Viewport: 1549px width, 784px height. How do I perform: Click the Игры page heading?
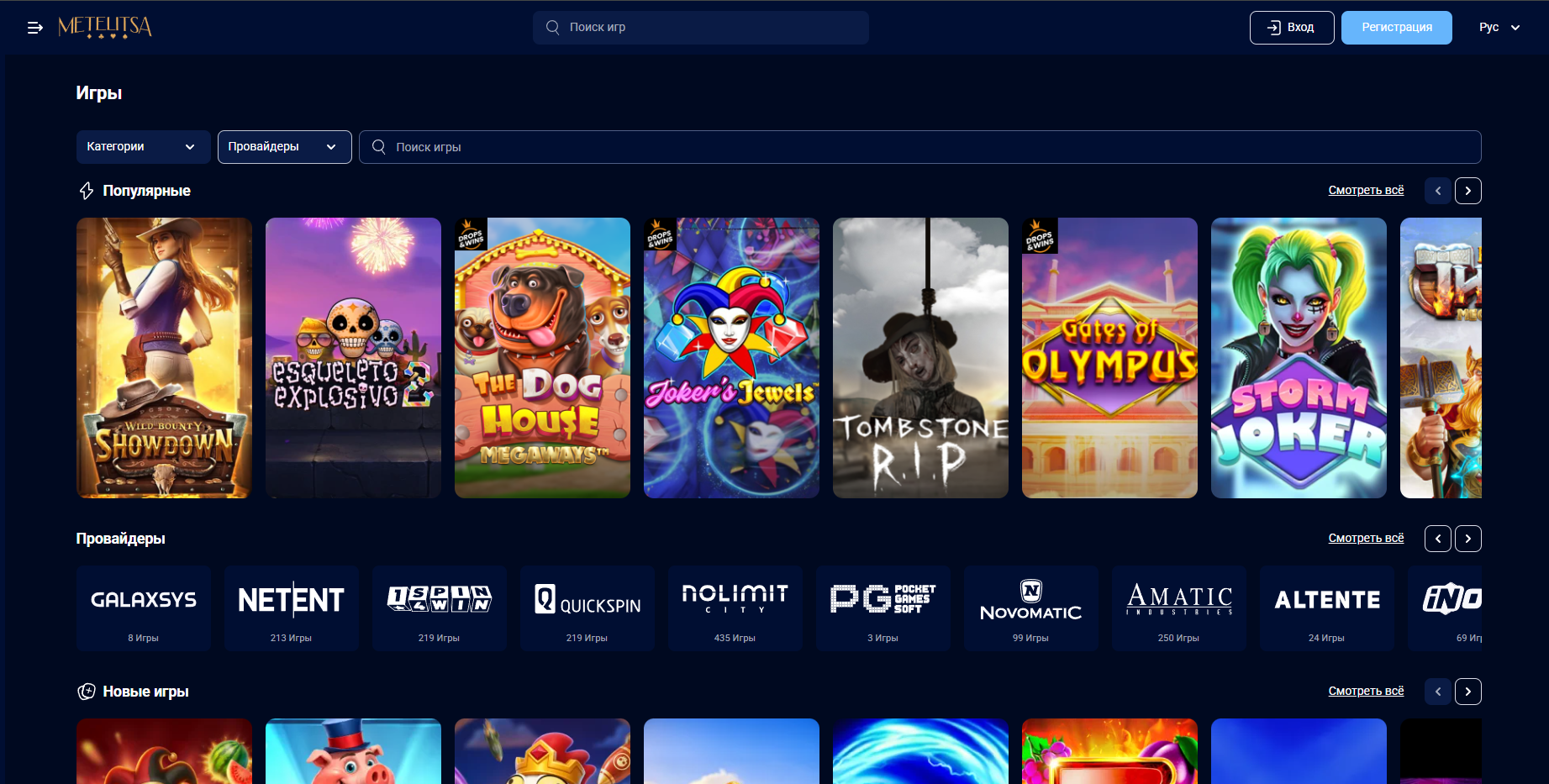99,93
